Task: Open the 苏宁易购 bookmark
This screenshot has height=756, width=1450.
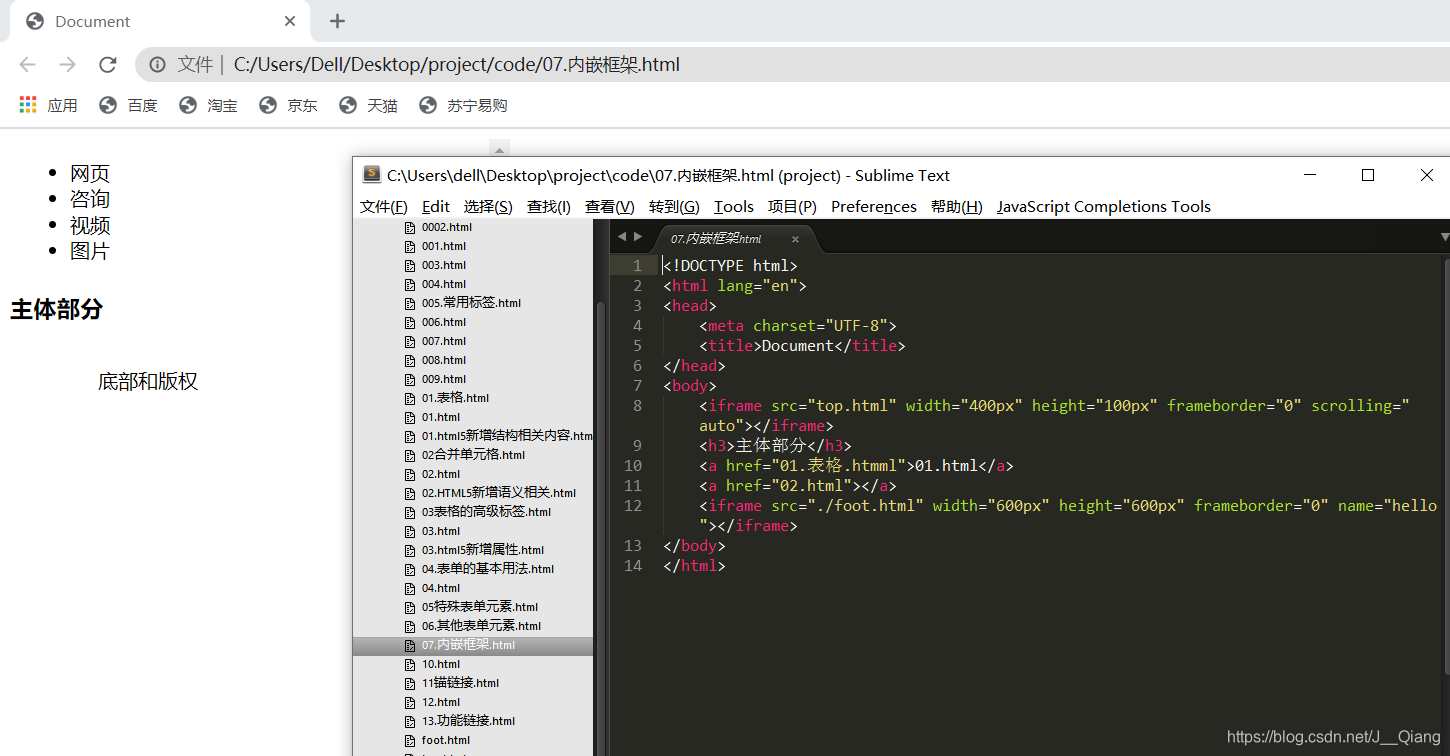Action: pos(464,105)
